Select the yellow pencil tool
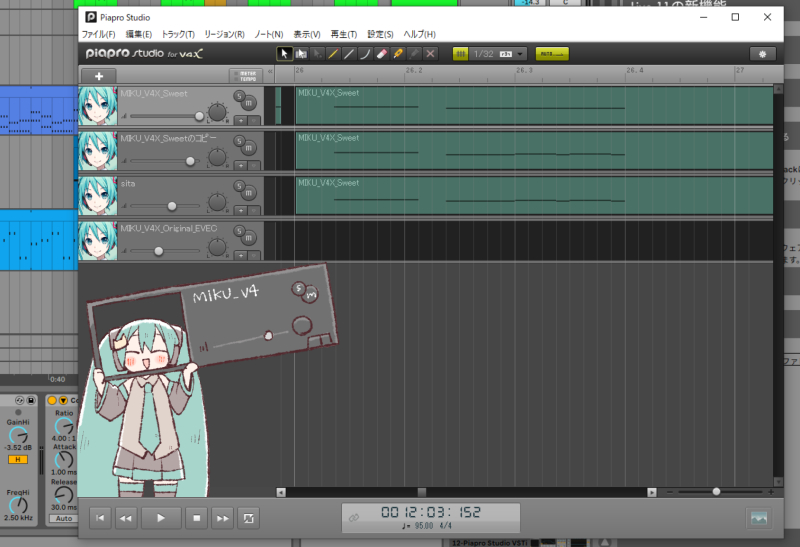Image resolution: width=800 pixels, height=547 pixels. tap(333, 54)
